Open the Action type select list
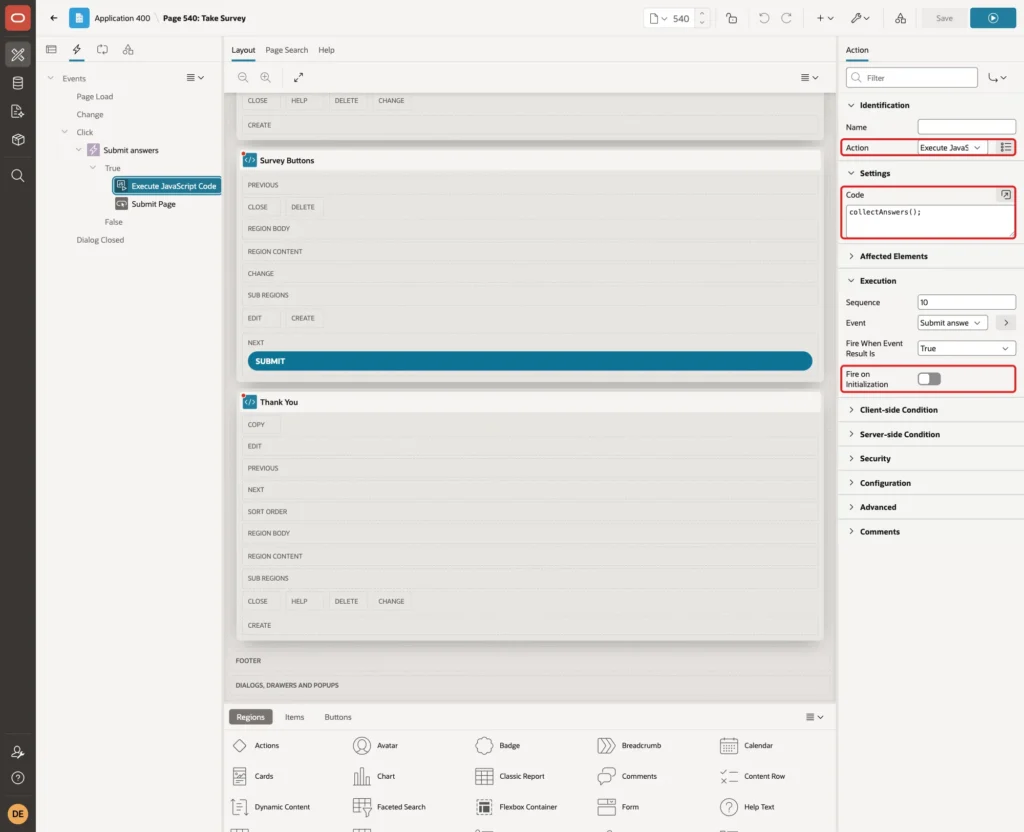 (951, 148)
